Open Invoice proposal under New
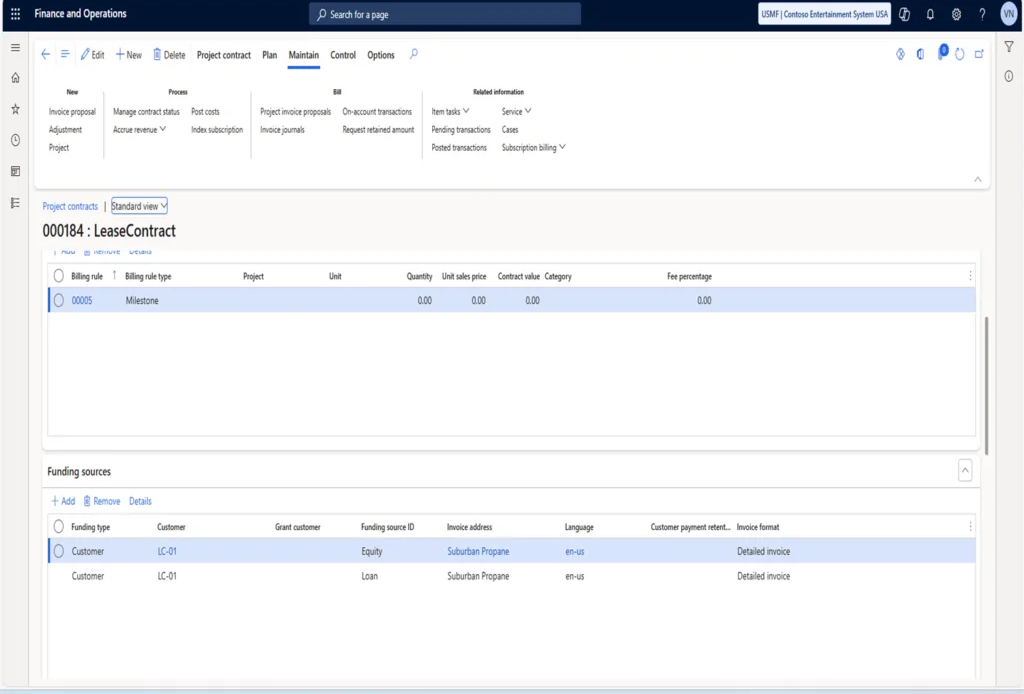This screenshot has width=1024, height=694. point(72,112)
